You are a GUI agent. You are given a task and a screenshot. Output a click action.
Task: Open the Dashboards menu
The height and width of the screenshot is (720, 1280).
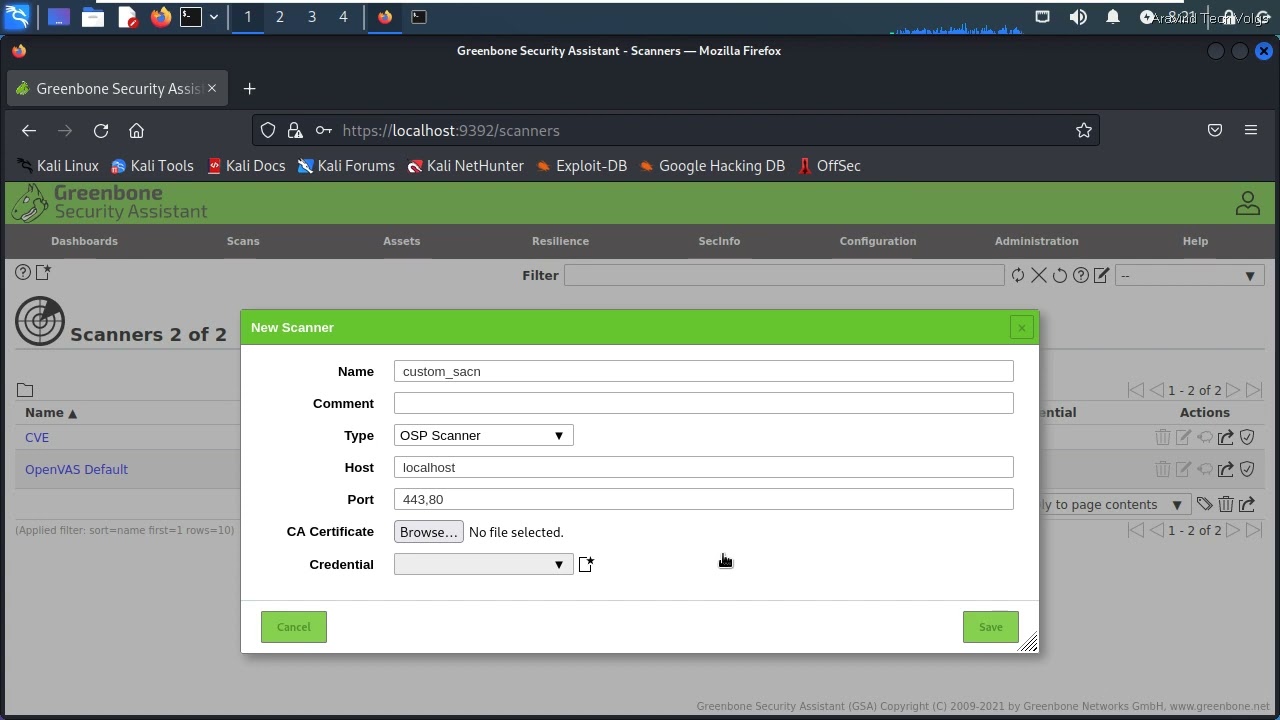[x=84, y=241]
